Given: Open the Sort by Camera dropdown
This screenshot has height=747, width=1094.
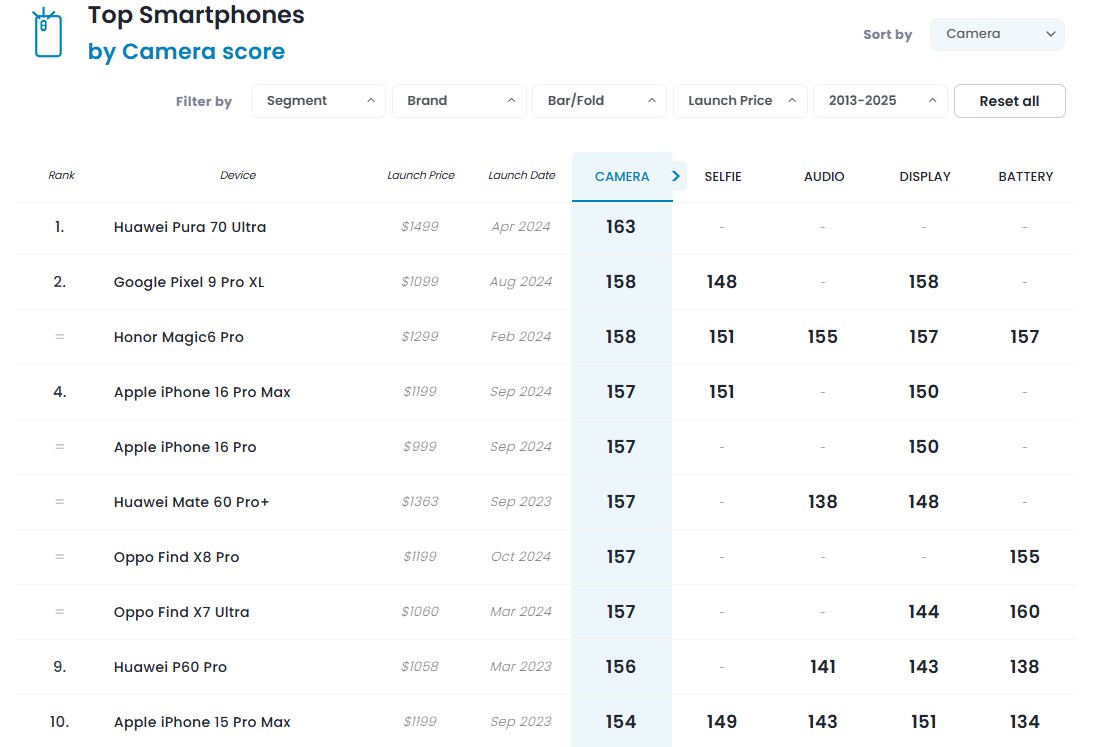Looking at the screenshot, I should tap(997, 34).
